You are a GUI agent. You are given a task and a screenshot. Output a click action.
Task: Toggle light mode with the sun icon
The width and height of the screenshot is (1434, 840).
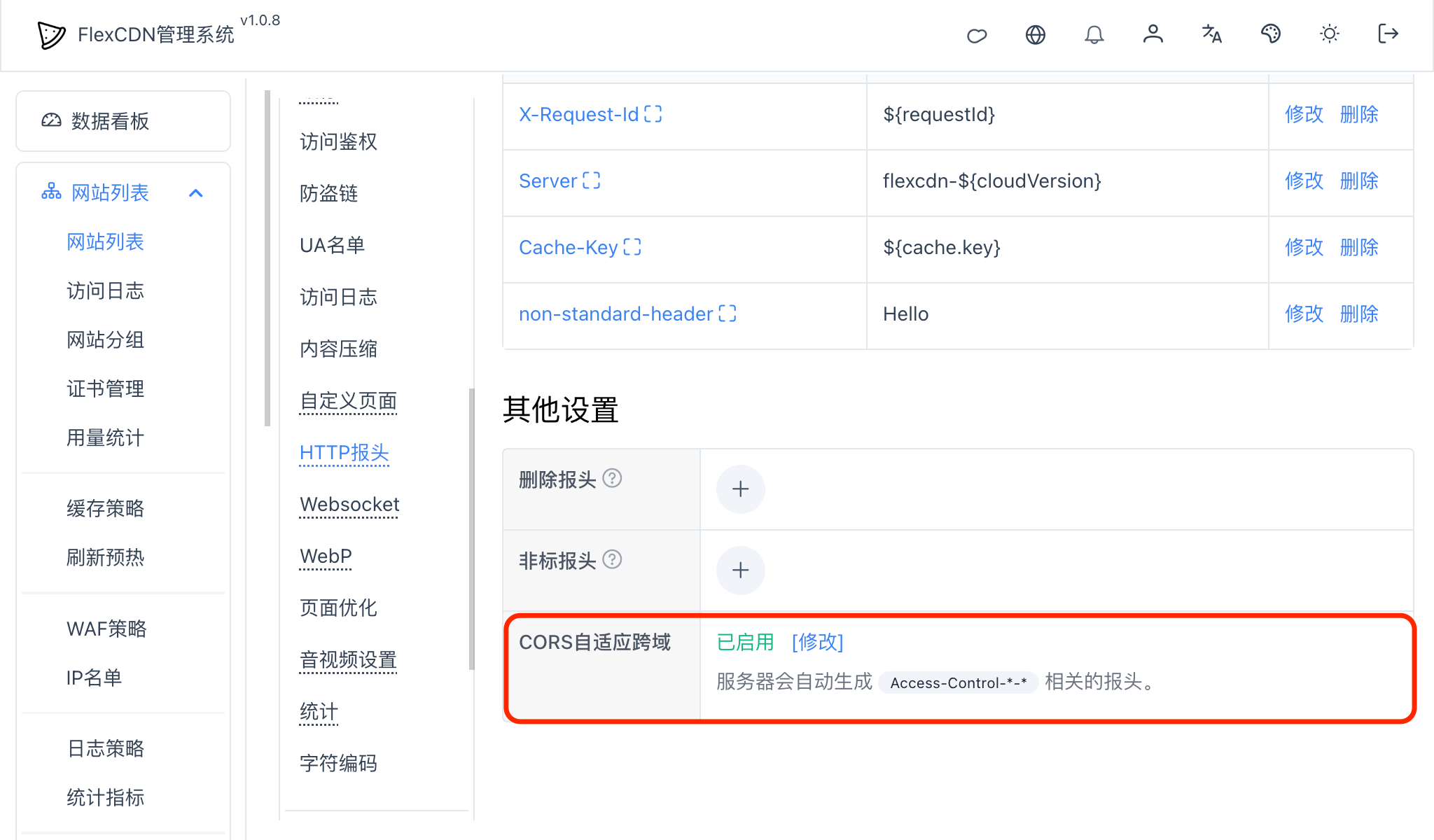tap(1329, 34)
